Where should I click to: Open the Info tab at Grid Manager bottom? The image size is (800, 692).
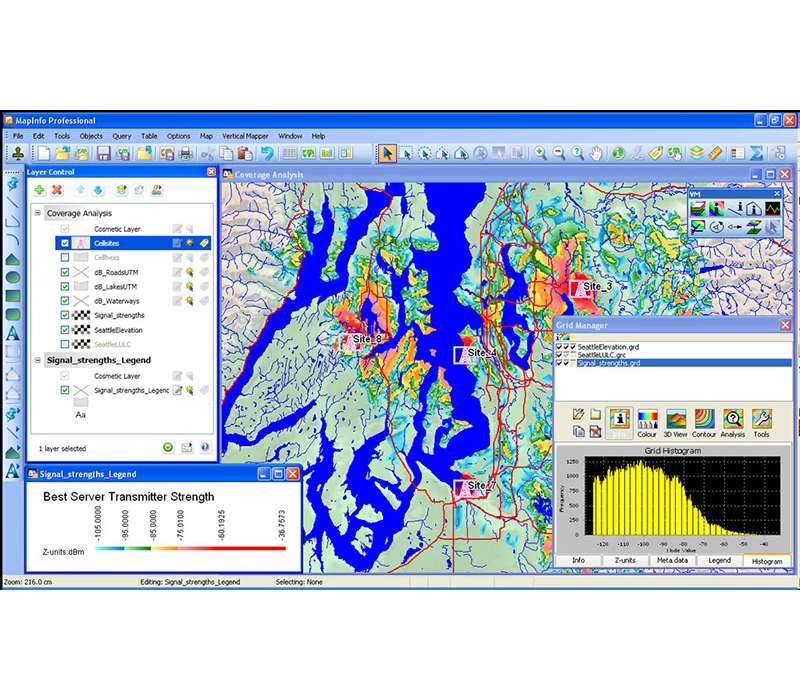[x=579, y=560]
